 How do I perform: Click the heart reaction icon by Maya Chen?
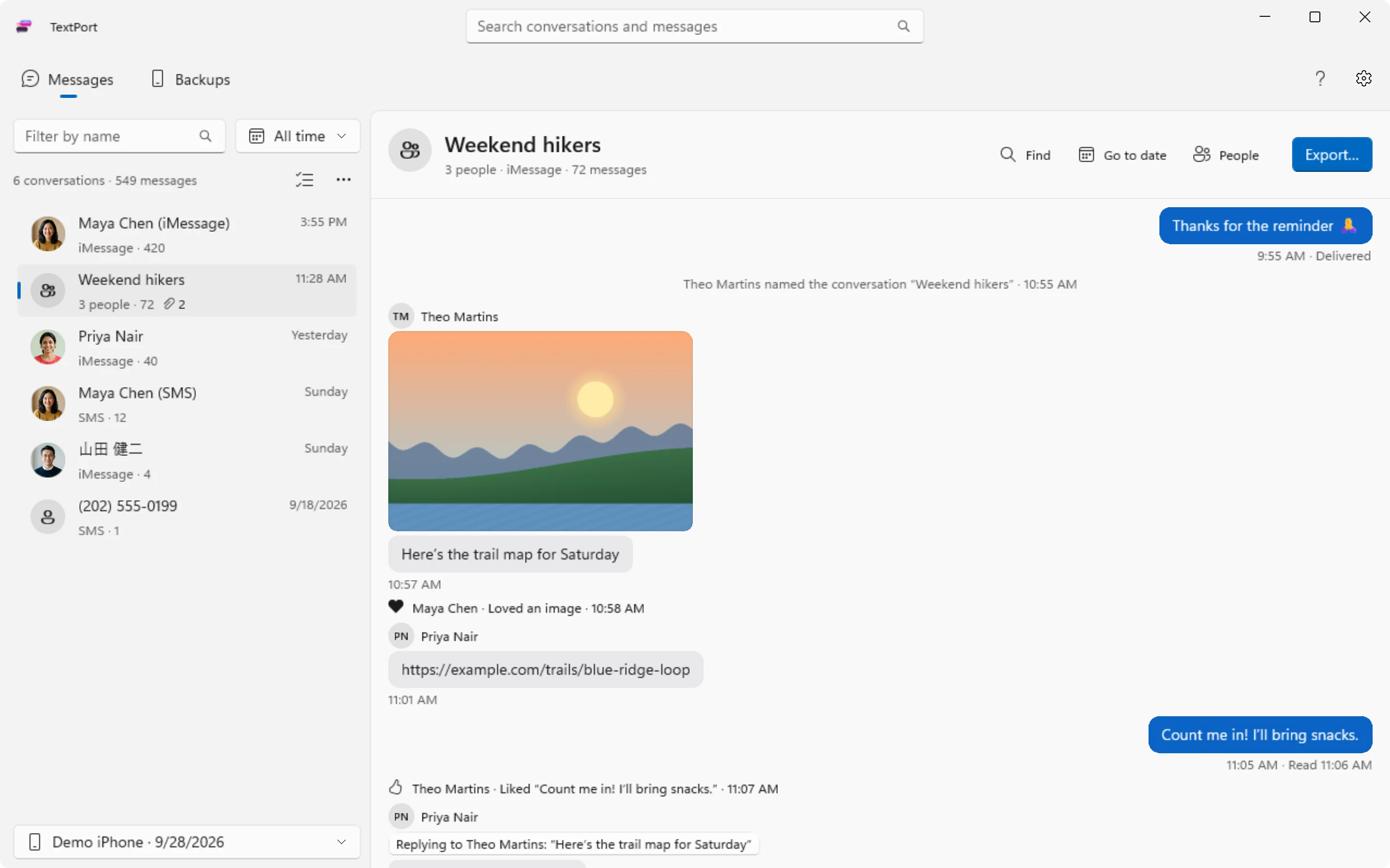tap(396, 607)
